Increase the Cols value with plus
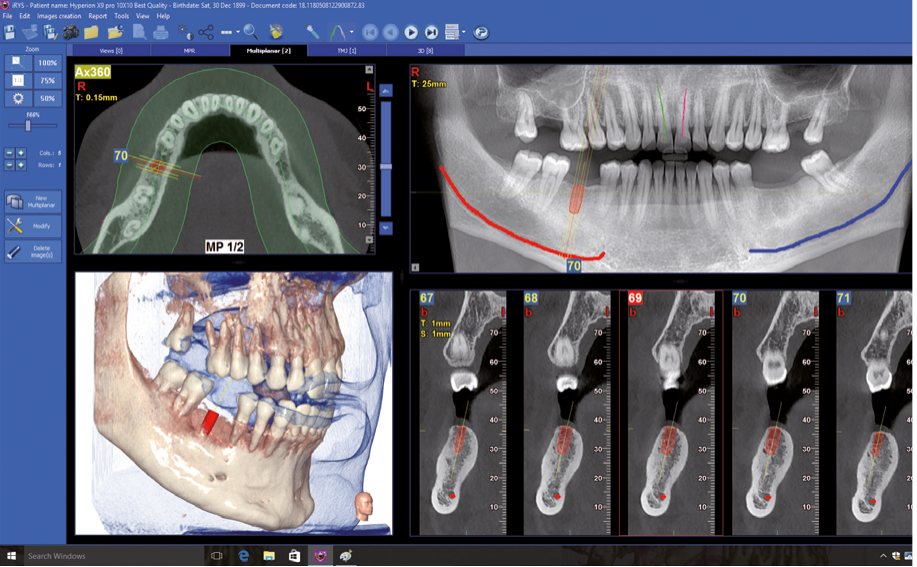The height and width of the screenshot is (567, 917). click(21, 153)
